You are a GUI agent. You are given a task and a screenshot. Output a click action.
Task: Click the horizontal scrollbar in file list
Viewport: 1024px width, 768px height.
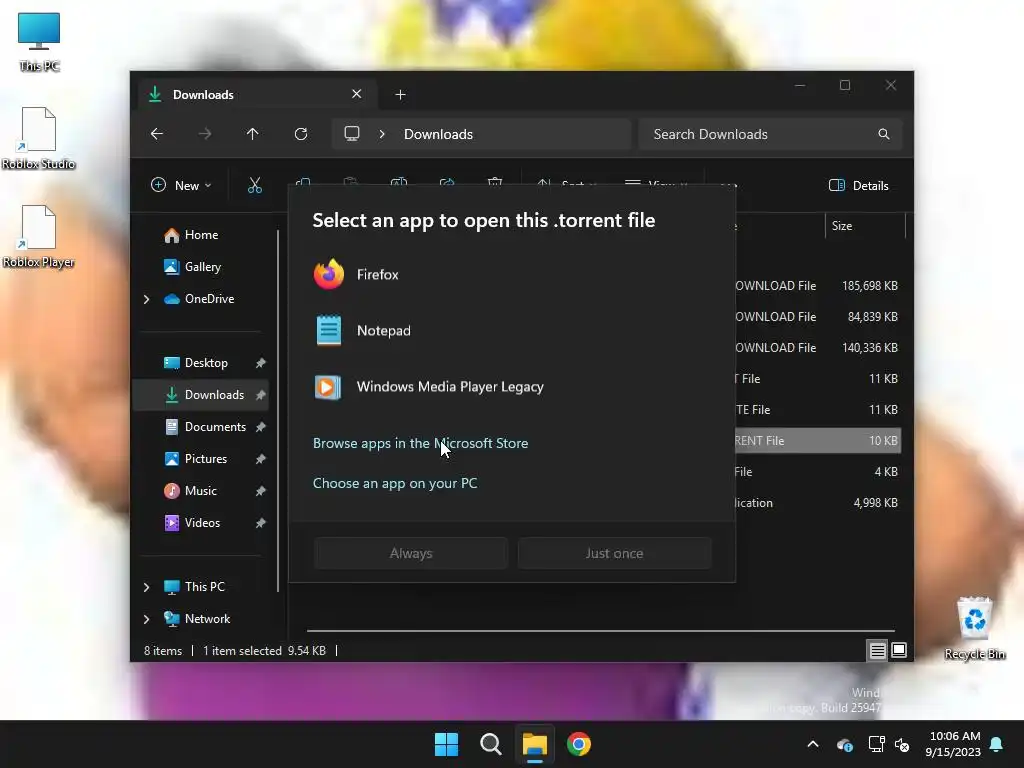(601, 631)
